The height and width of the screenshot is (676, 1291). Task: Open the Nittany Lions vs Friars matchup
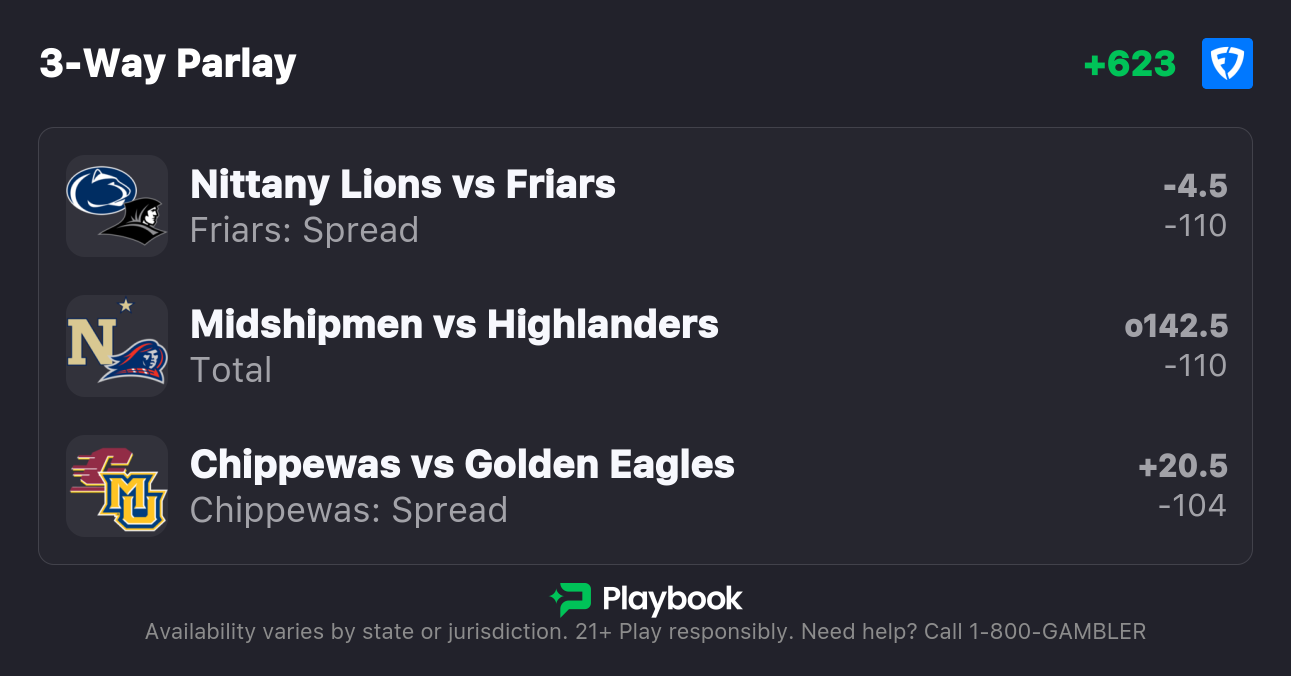click(x=403, y=185)
